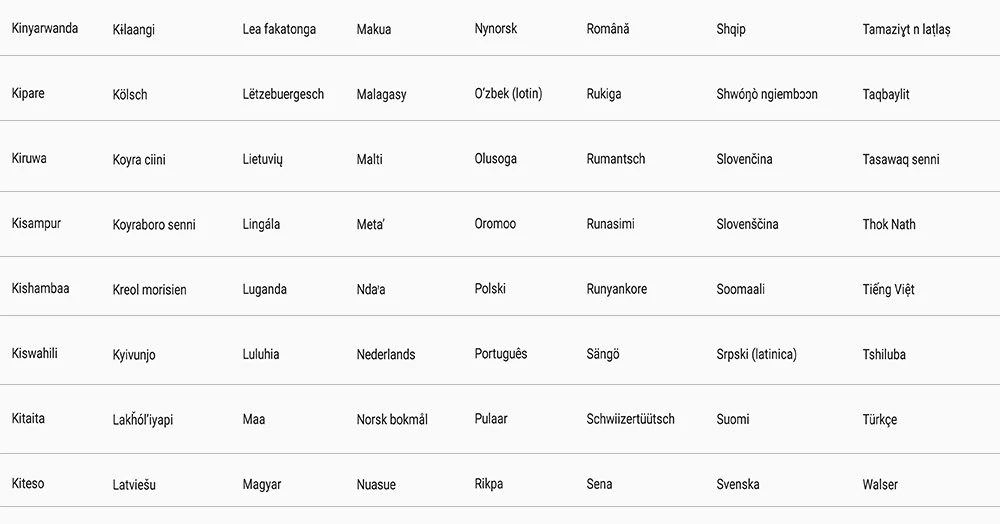Screen dimensions: 1000x524
Task: Select Polski language option
Action: 490,289
